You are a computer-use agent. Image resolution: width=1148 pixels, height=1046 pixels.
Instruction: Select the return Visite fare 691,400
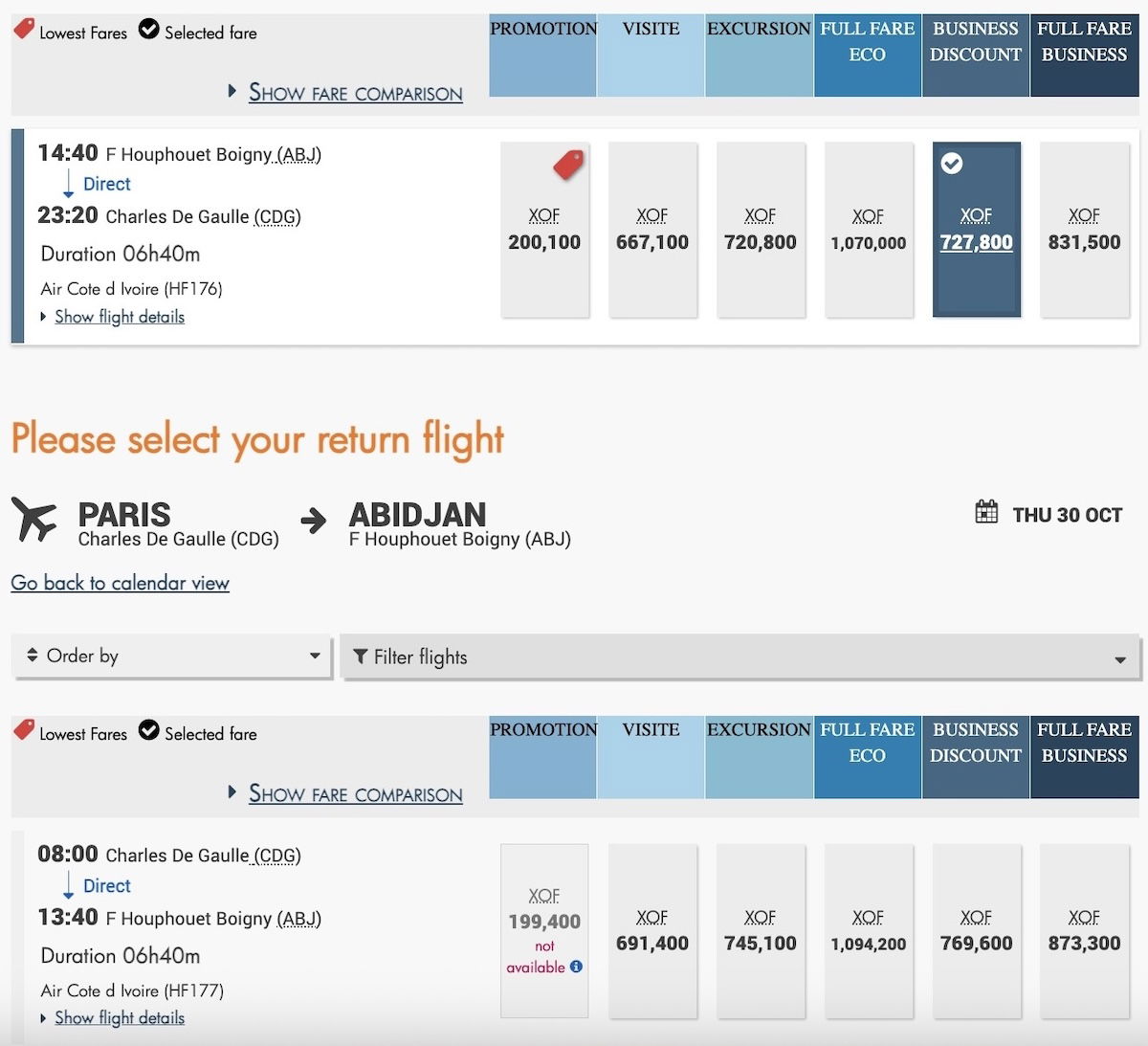(x=652, y=931)
